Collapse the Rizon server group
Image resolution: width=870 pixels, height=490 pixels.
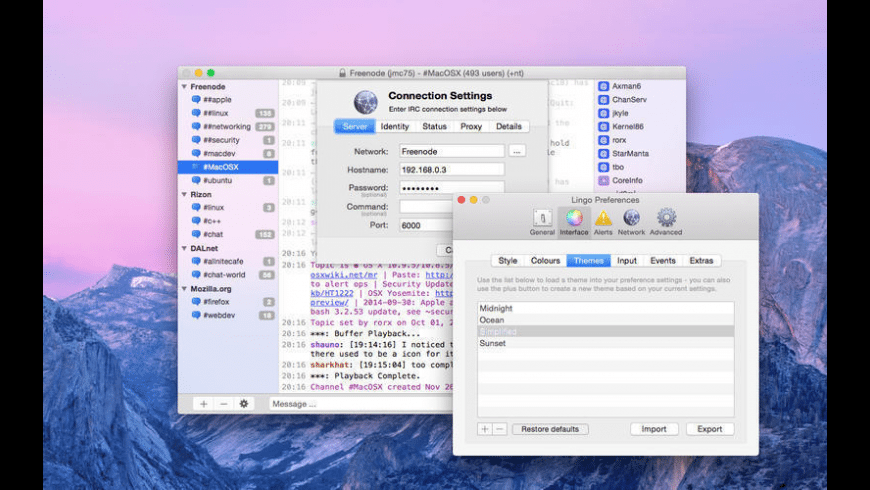(184, 194)
